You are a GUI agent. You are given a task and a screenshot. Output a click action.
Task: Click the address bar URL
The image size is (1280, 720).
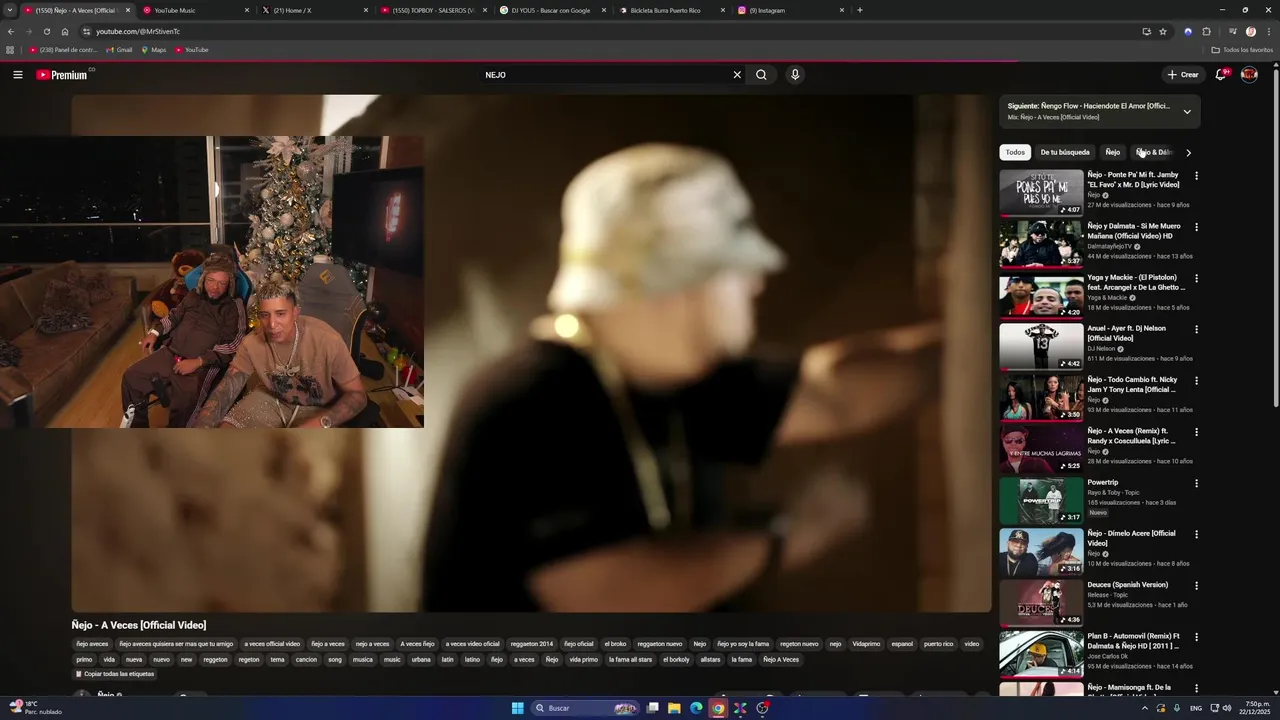click(x=138, y=31)
